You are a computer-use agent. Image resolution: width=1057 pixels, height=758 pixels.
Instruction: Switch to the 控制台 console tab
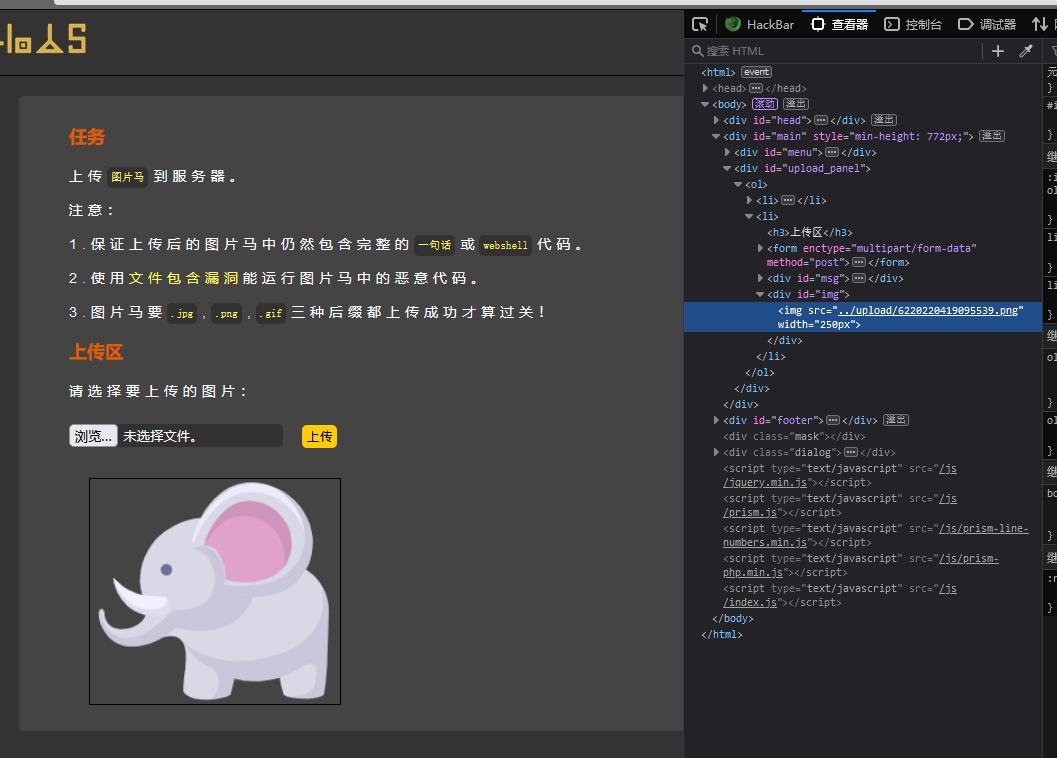point(913,24)
